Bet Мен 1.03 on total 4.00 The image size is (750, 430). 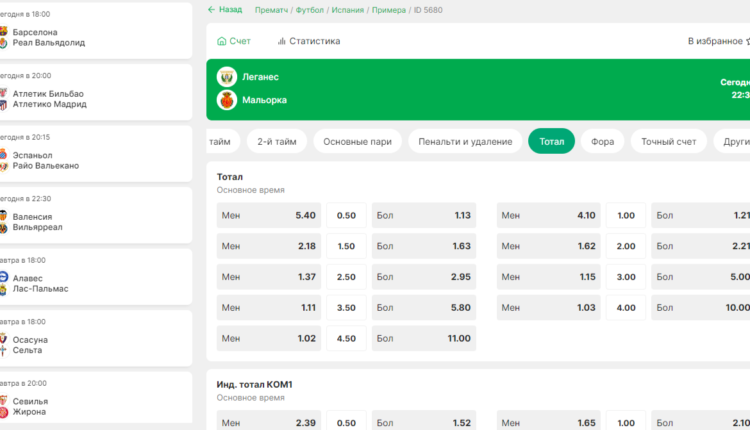[549, 308]
